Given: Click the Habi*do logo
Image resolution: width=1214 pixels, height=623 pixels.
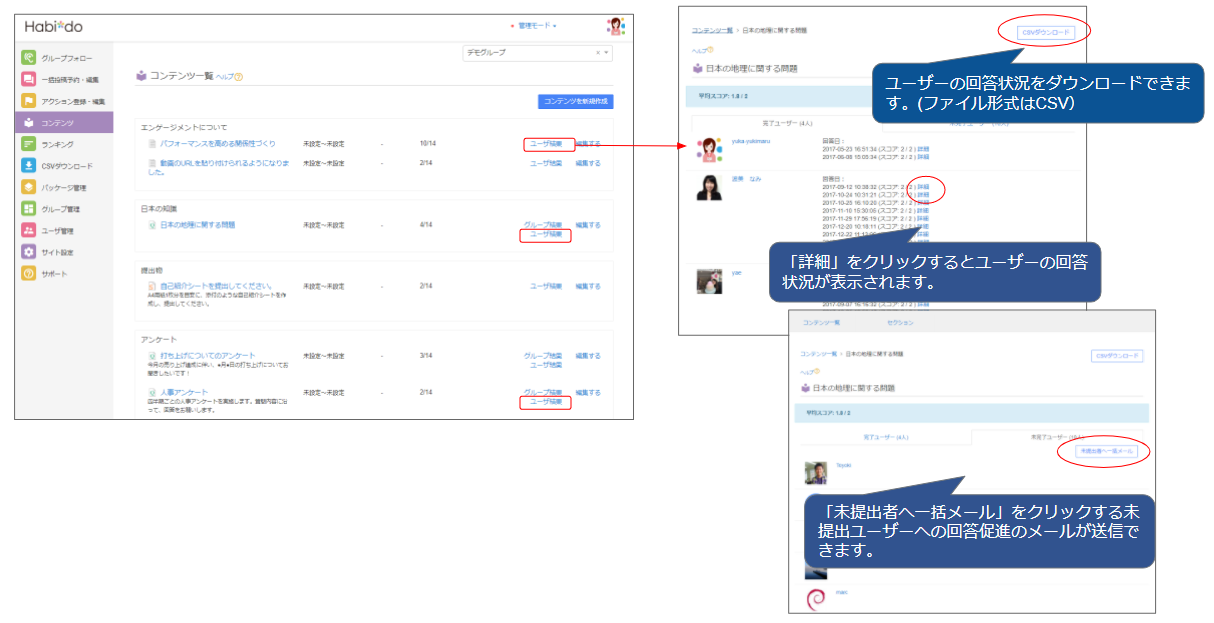Looking at the screenshot, I should click(x=53, y=26).
